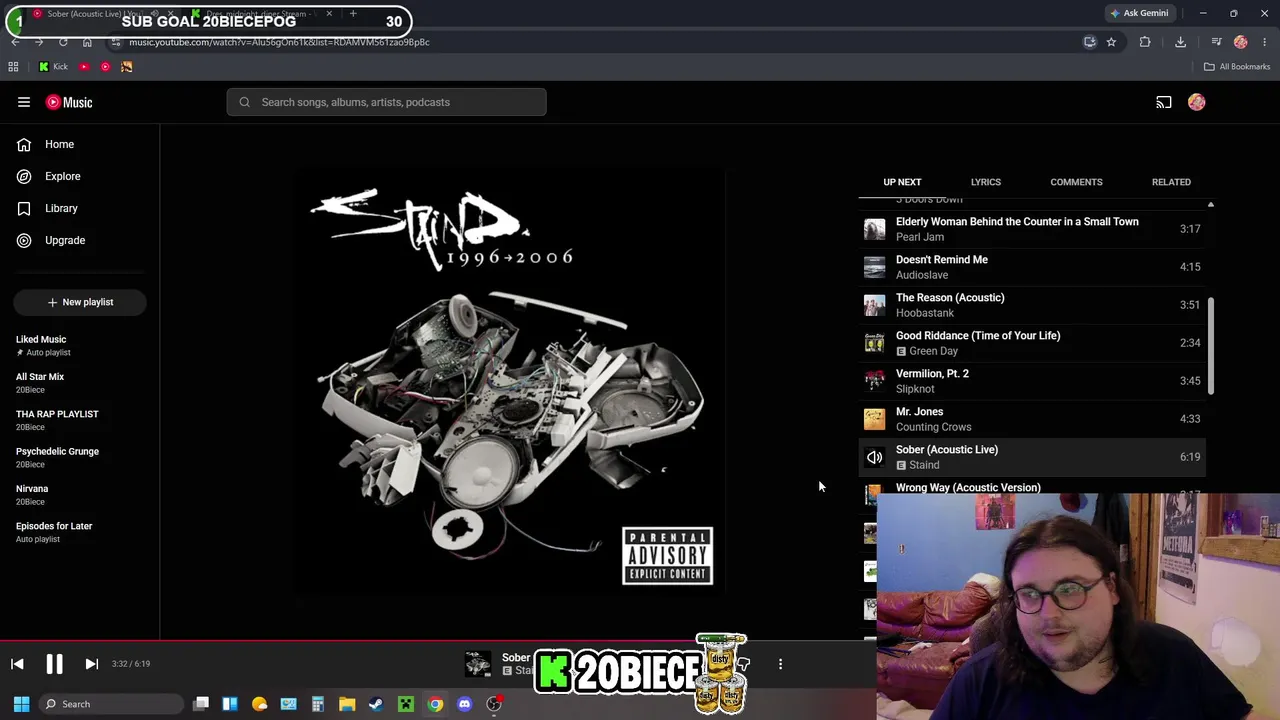The width and height of the screenshot is (1280, 720).
Task: Play Doesn't Remind Me by Audioslave
Action: (1032, 267)
